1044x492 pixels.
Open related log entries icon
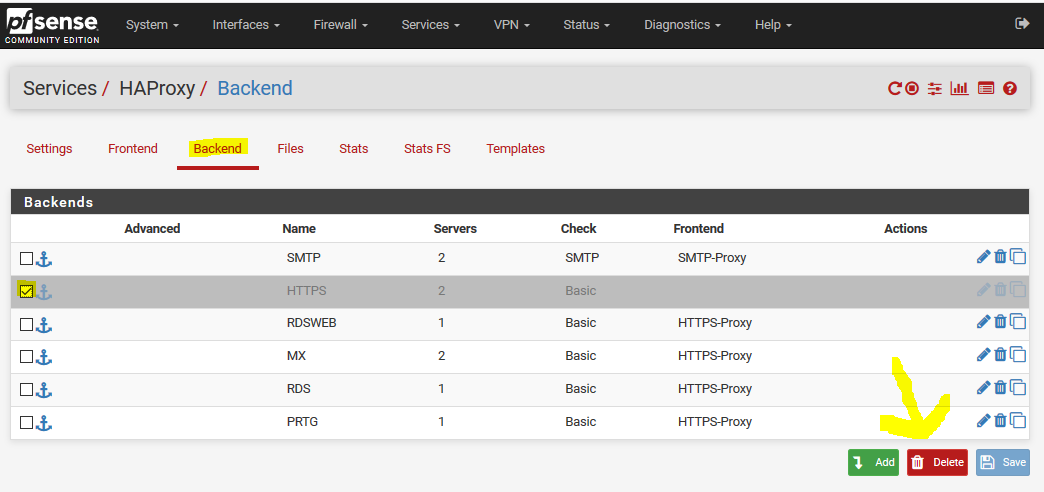point(985,88)
